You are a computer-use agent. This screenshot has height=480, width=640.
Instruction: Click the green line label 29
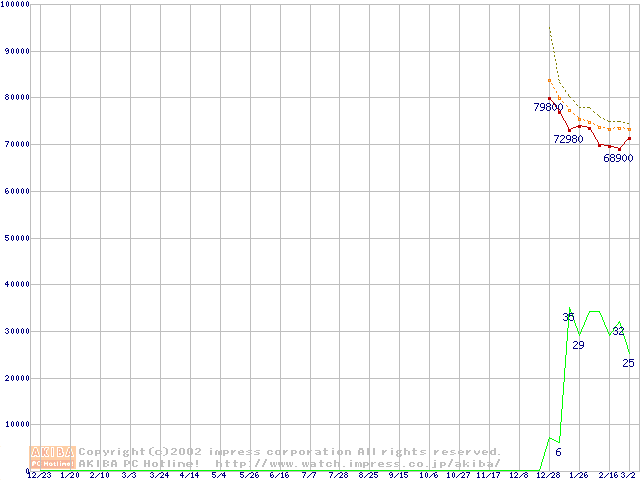[x=578, y=345]
